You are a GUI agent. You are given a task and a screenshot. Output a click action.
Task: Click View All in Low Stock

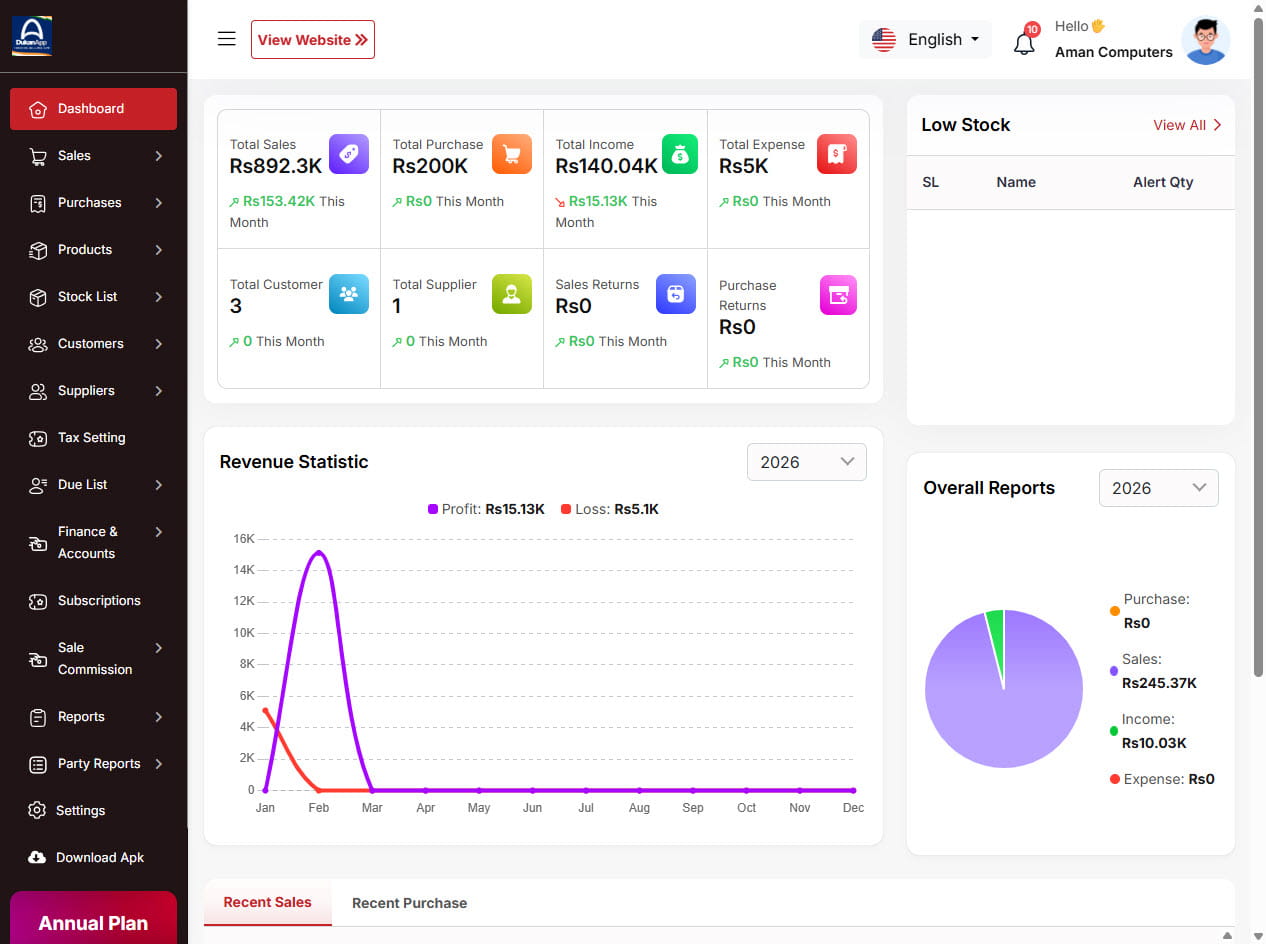pos(1187,125)
